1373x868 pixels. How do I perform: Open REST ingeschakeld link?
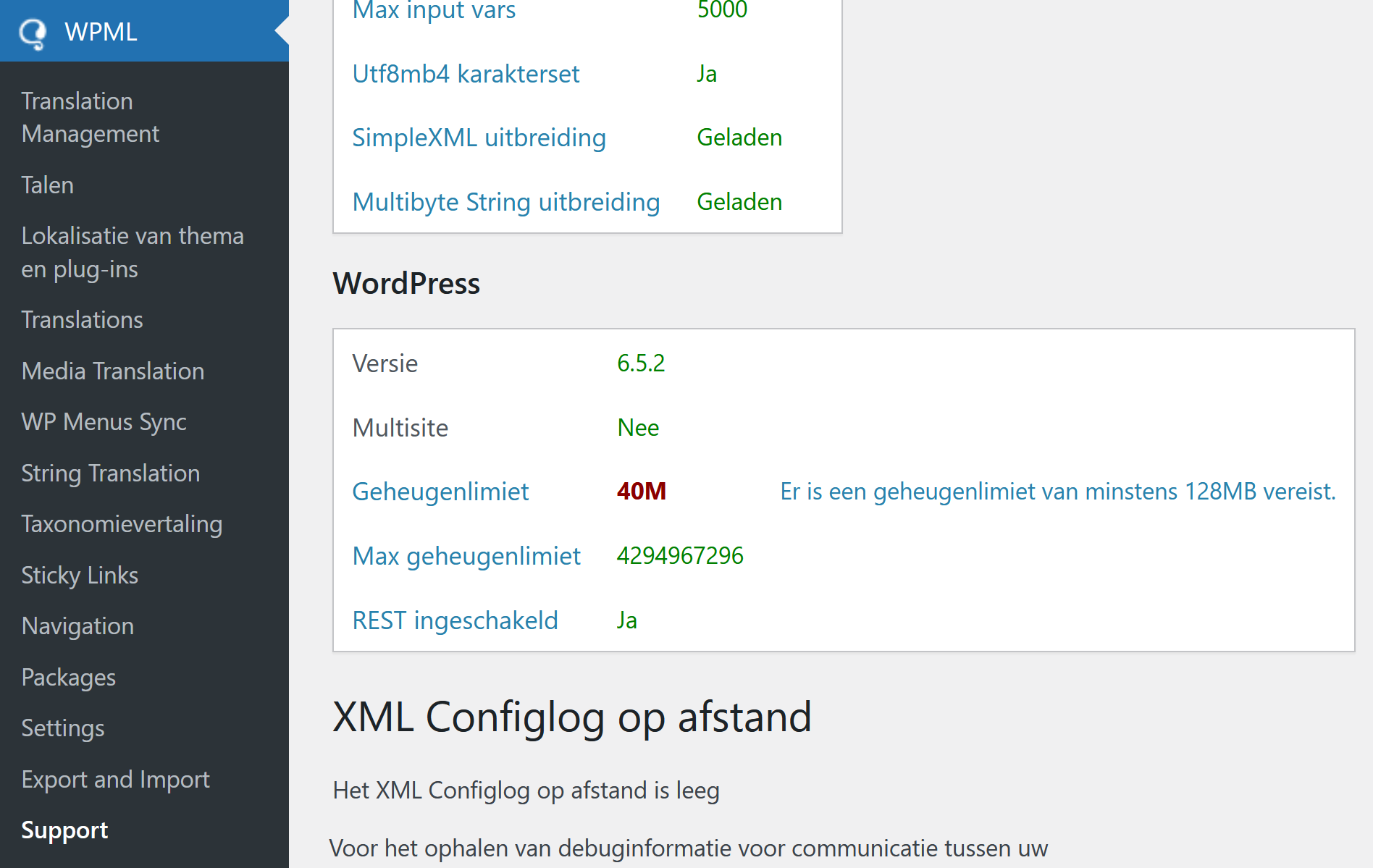(x=455, y=620)
